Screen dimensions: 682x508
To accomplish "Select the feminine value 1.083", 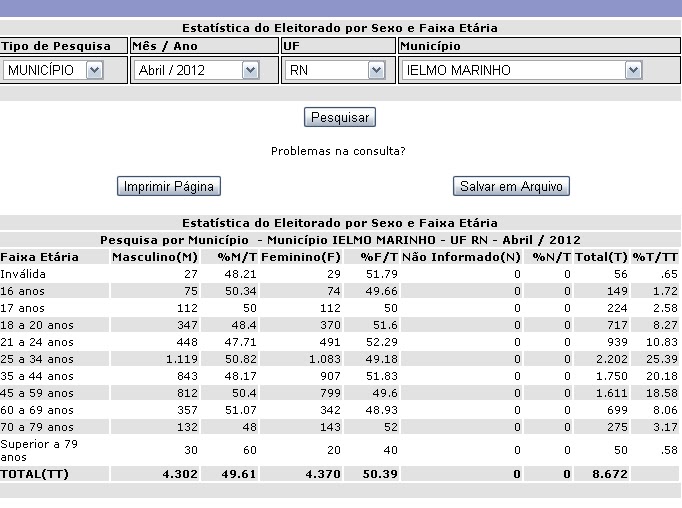I will [324, 359].
